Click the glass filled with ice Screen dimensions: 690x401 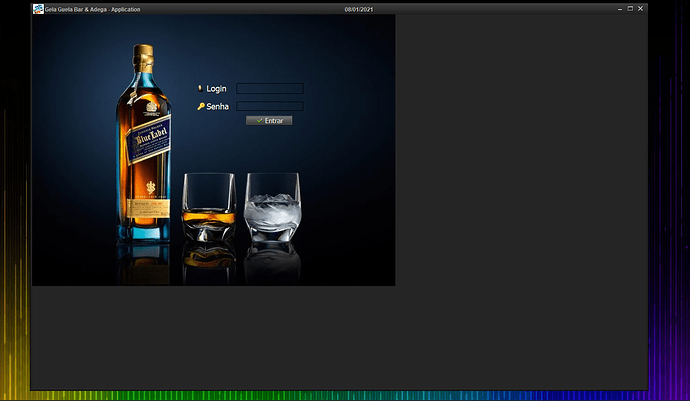coord(273,207)
